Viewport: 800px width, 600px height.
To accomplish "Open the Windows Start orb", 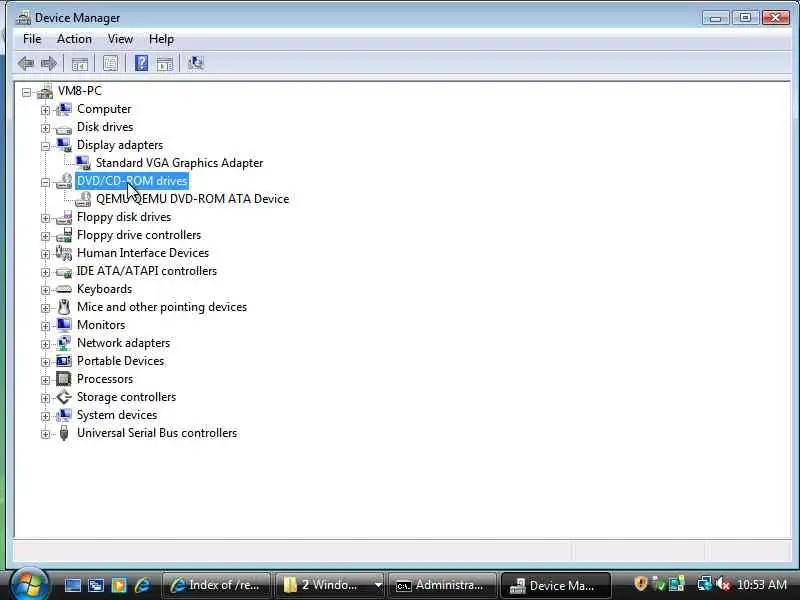I will (x=29, y=584).
